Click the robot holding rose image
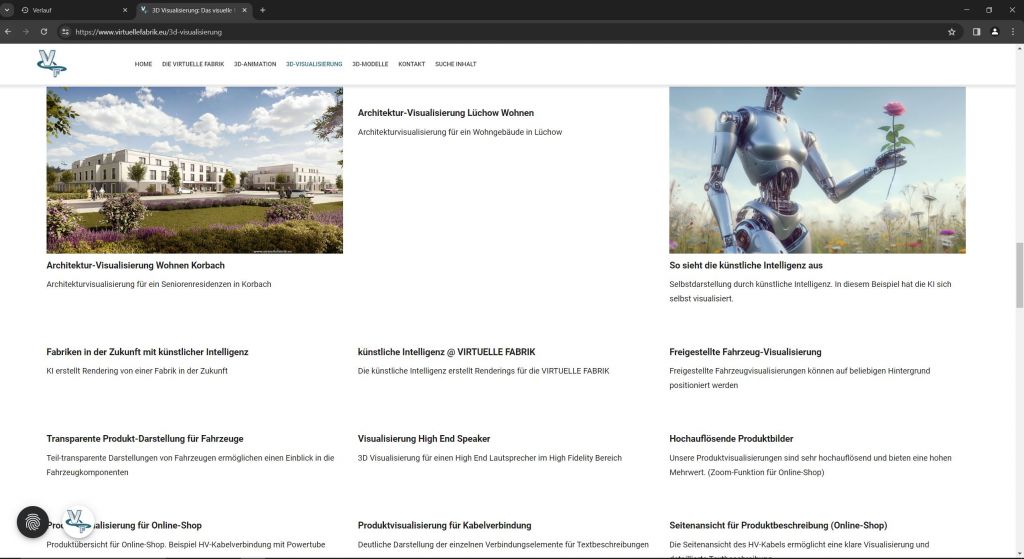This screenshot has width=1024, height=559. [x=817, y=169]
